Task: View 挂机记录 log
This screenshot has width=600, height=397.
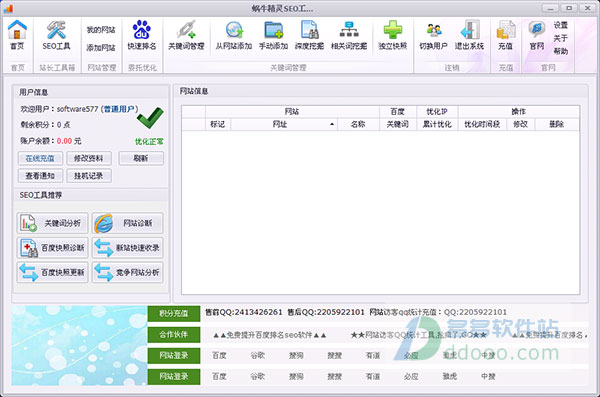Action: point(89,176)
